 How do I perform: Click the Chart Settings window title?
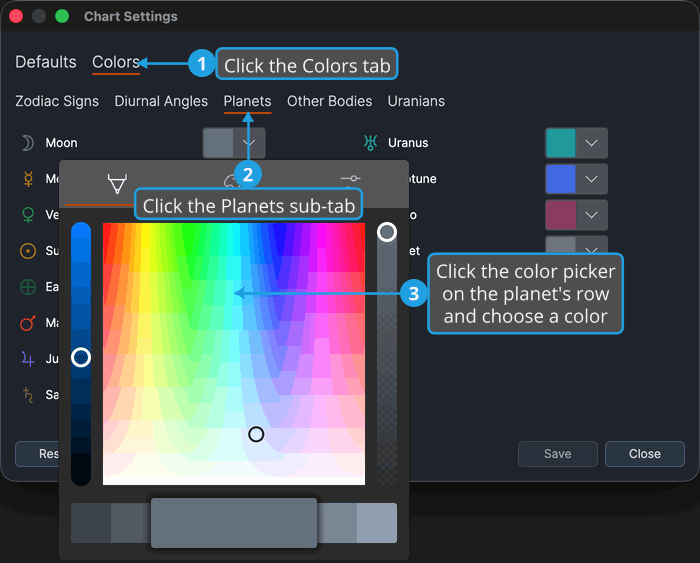click(x=131, y=17)
